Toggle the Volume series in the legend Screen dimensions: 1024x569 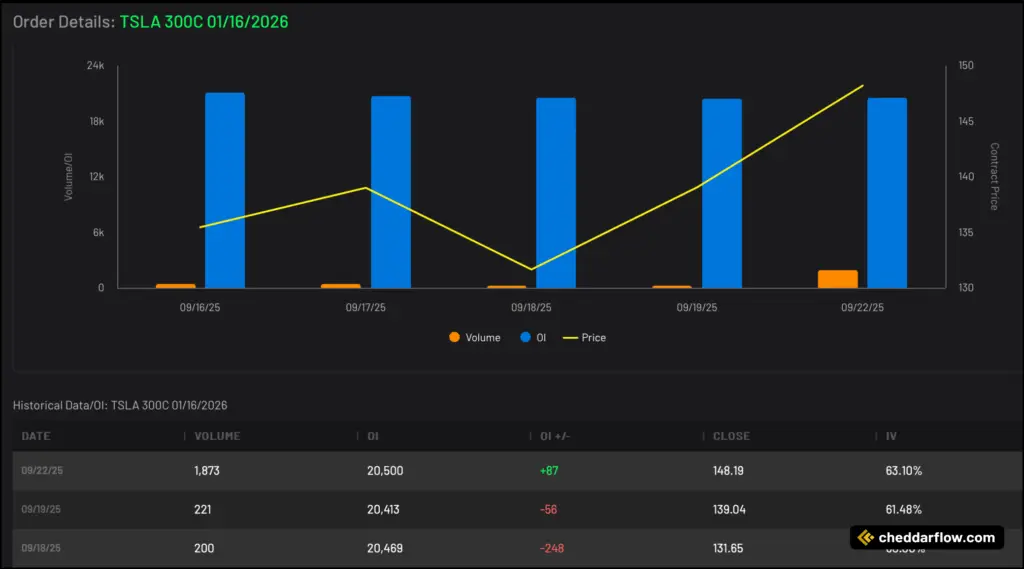475,338
